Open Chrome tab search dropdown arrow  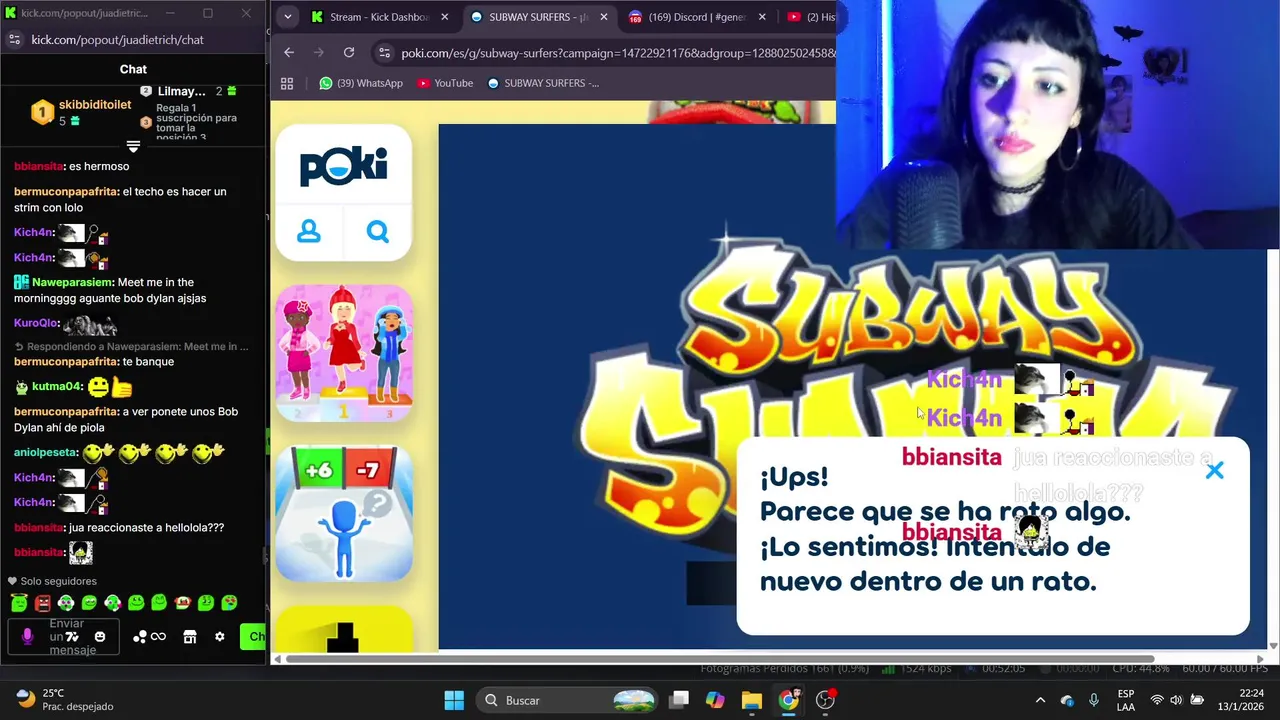pos(288,17)
